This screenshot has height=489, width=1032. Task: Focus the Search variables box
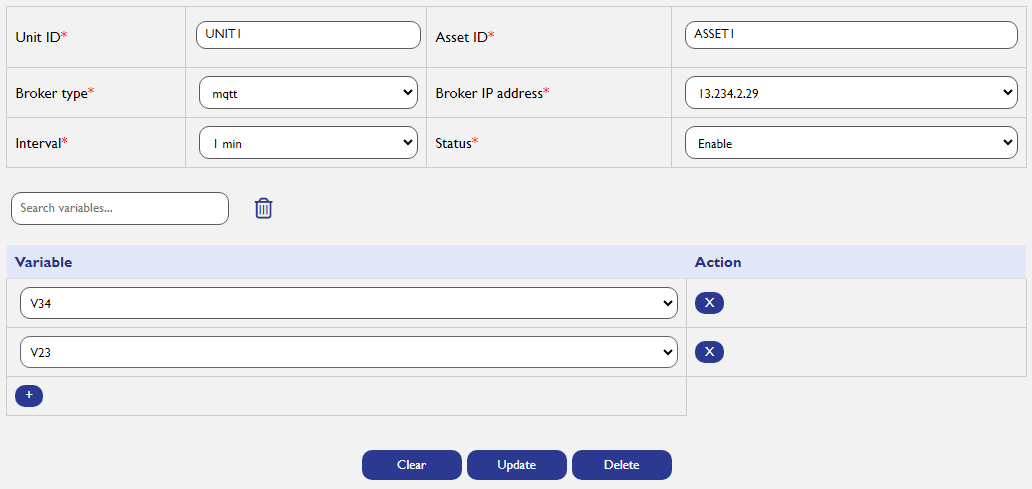click(120, 209)
